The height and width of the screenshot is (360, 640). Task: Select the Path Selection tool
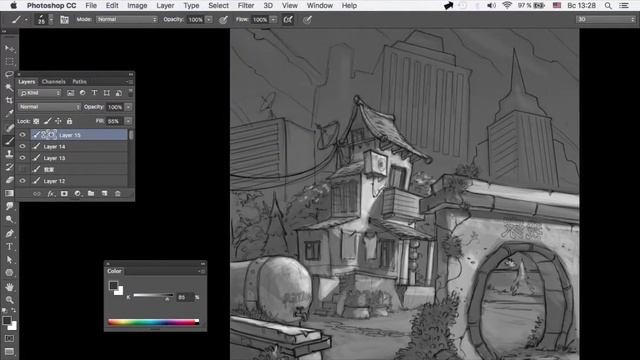[9, 260]
